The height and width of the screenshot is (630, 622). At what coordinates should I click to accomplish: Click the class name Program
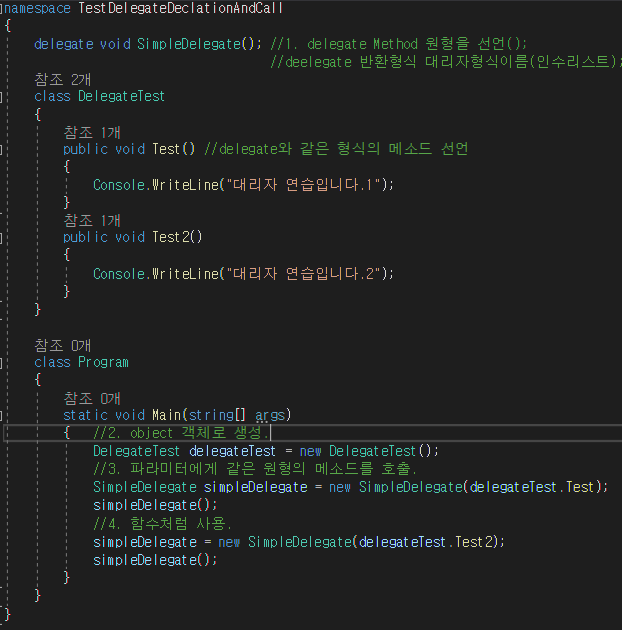click(x=103, y=362)
